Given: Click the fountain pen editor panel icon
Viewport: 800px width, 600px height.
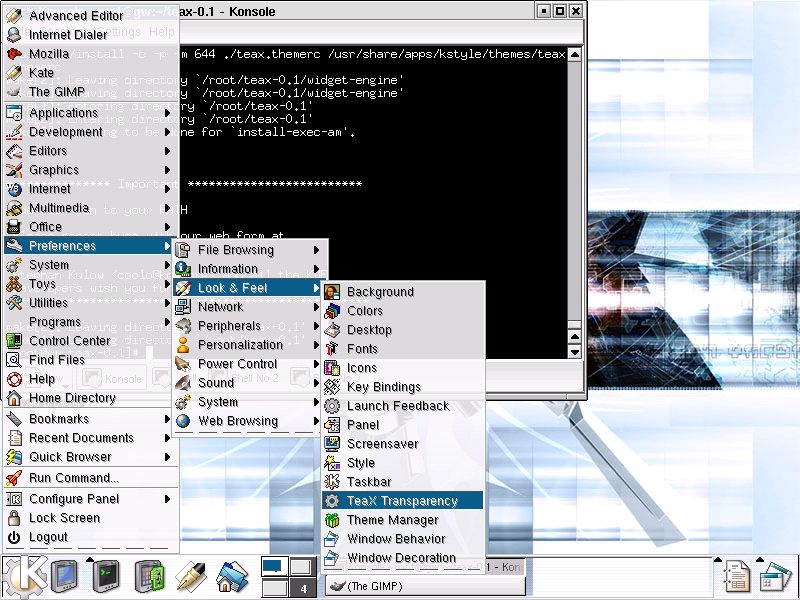Looking at the screenshot, I should click(x=190, y=577).
